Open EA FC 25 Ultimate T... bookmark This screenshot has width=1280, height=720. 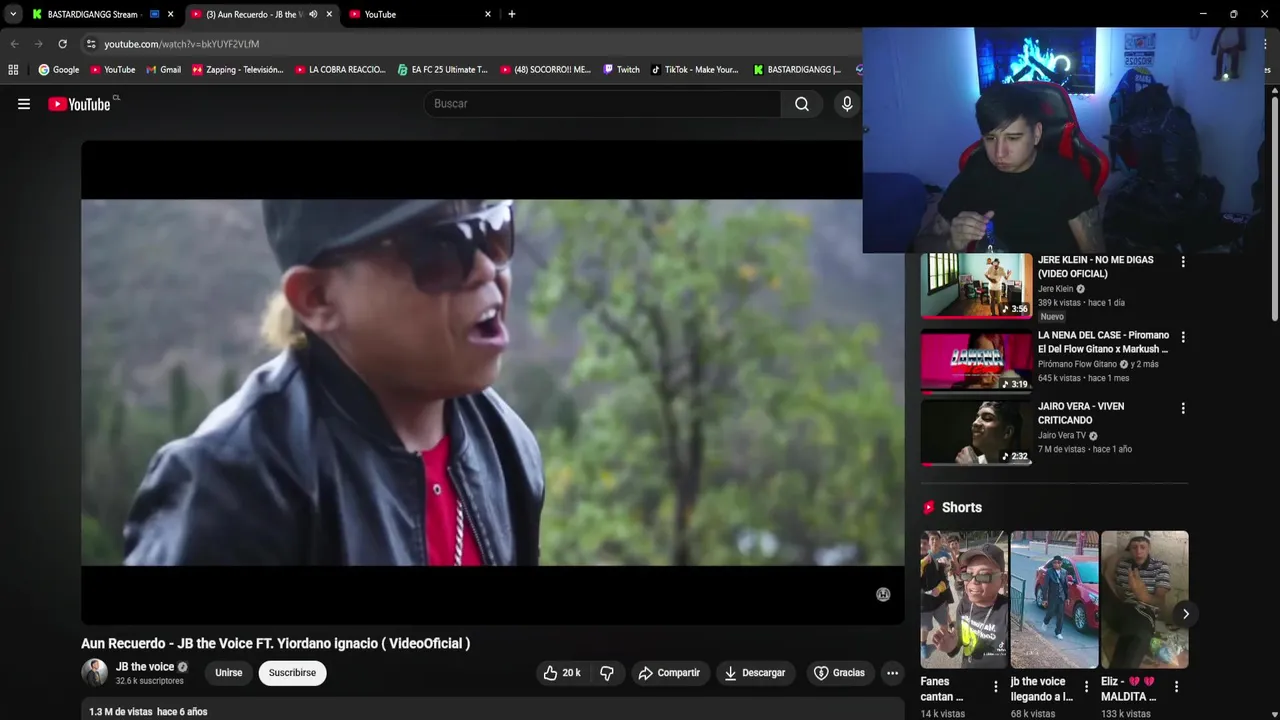(442, 70)
